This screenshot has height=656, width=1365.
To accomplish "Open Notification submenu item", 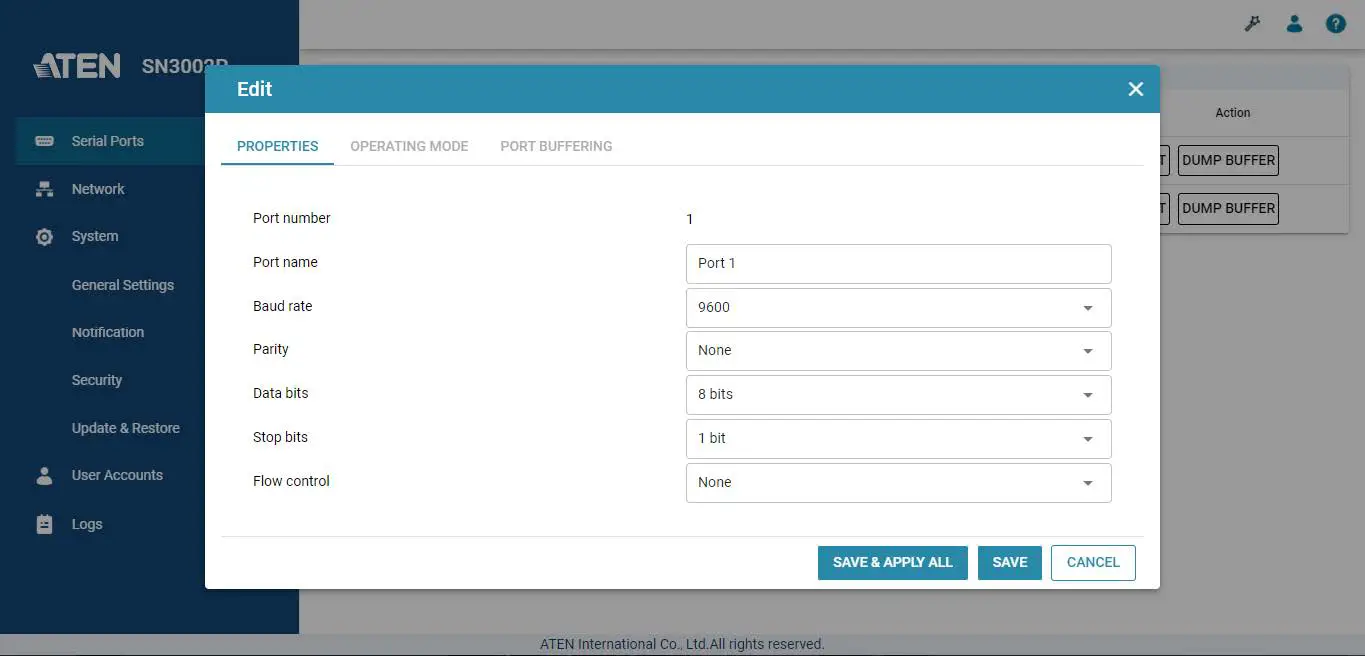I will click(108, 332).
